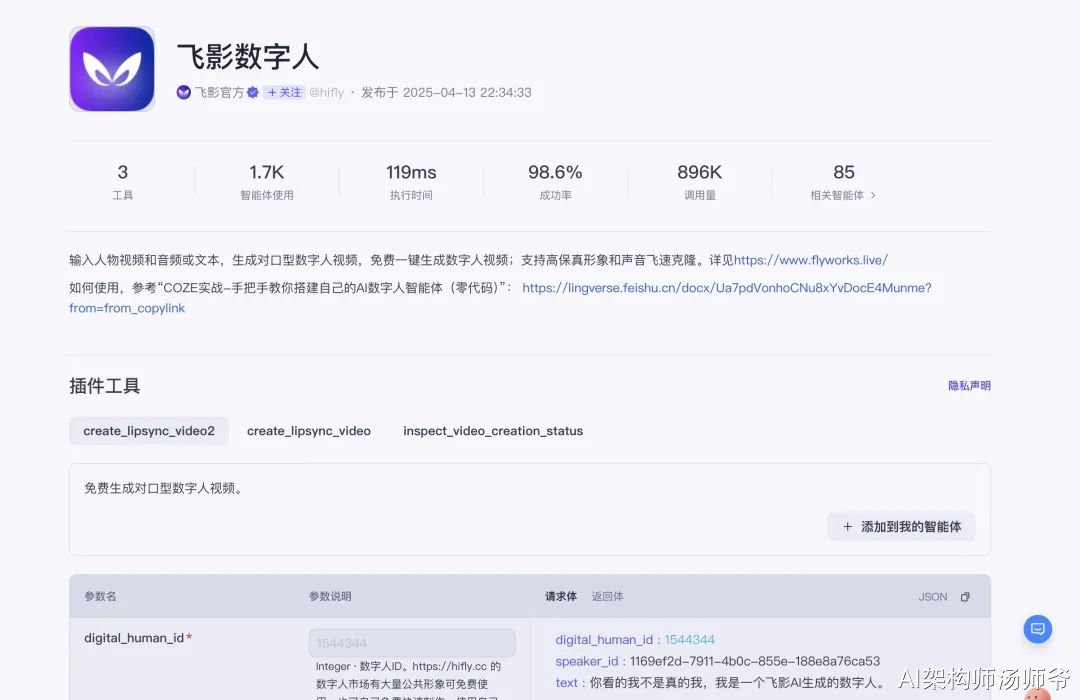Click 添加到我的智能体 button
Viewport: 1080px width, 700px height.
click(x=901, y=527)
